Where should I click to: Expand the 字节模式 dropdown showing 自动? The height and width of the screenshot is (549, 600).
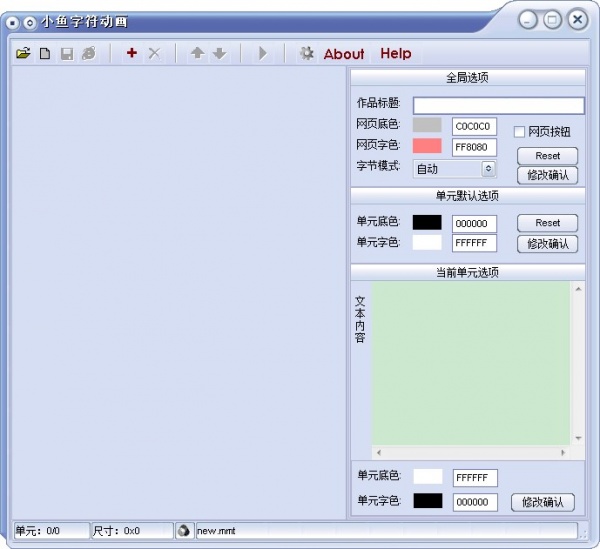[455, 169]
